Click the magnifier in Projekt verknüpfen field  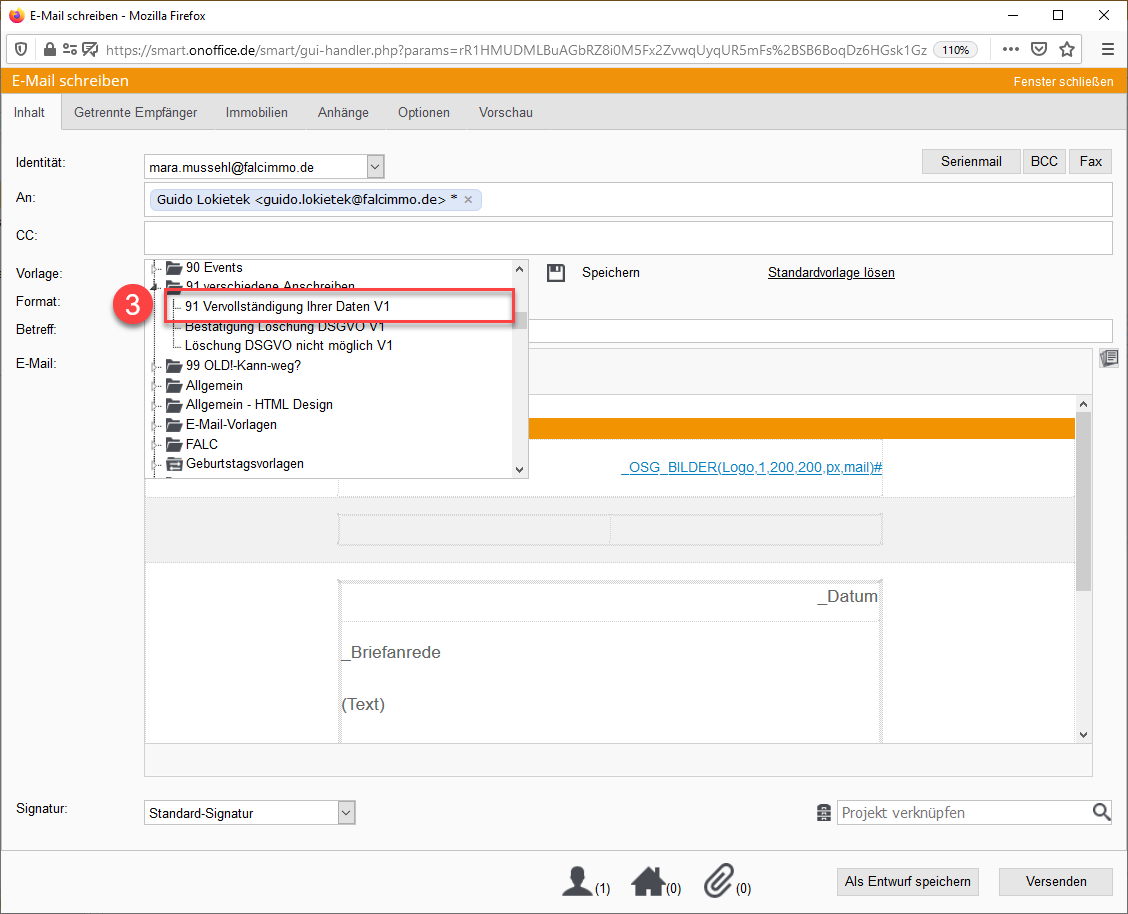point(1101,813)
